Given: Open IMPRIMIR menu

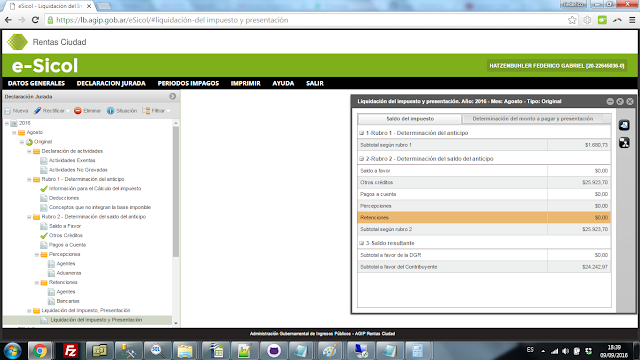Looking at the screenshot, I should [245, 83].
